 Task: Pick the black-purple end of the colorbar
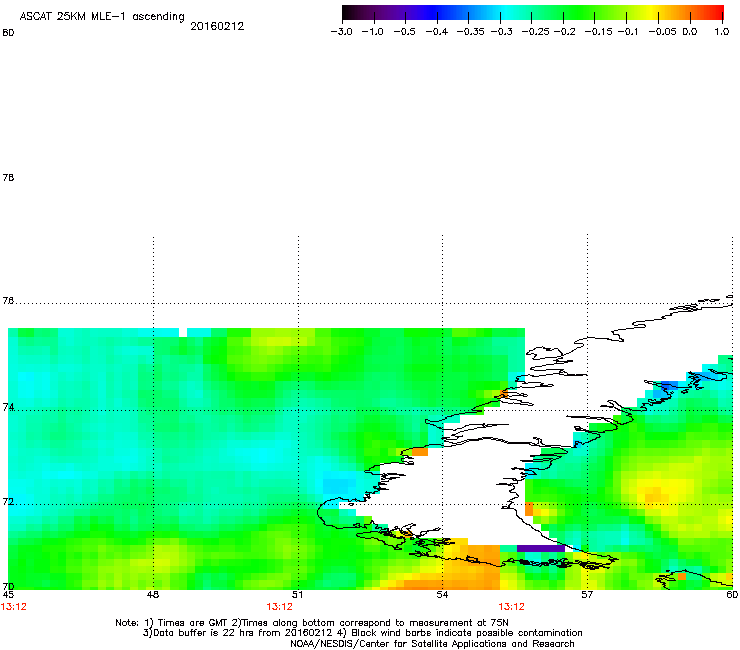(x=352, y=12)
